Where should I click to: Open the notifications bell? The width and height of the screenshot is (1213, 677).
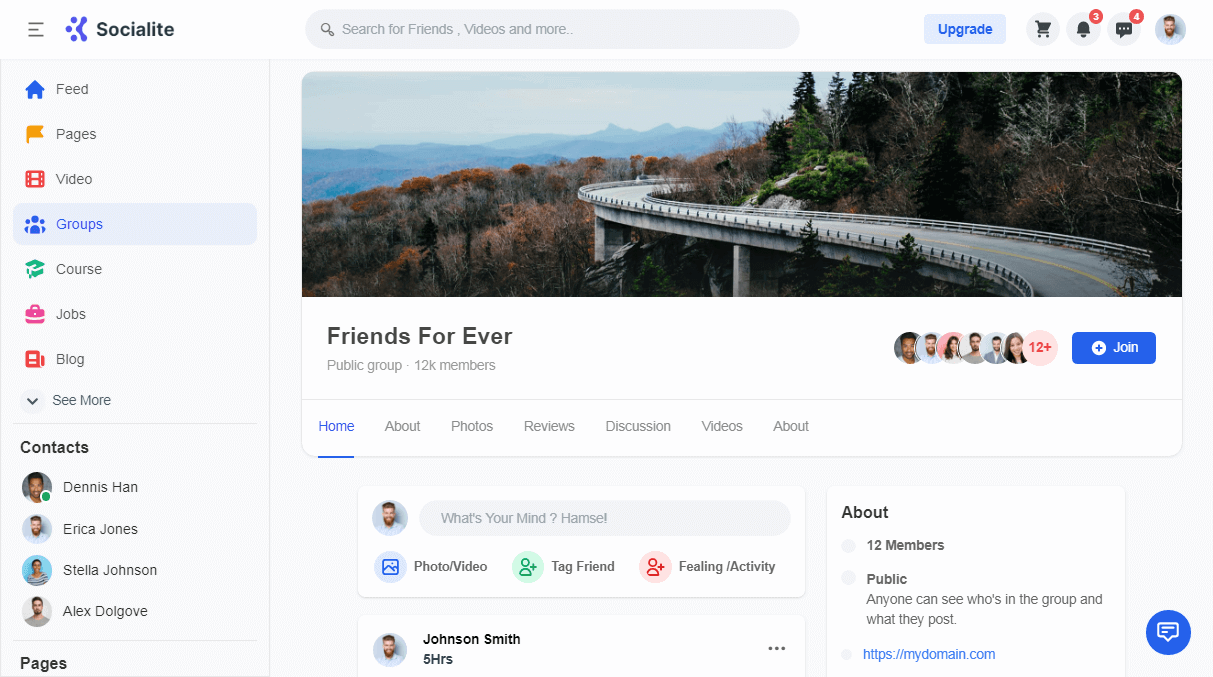coord(1083,30)
